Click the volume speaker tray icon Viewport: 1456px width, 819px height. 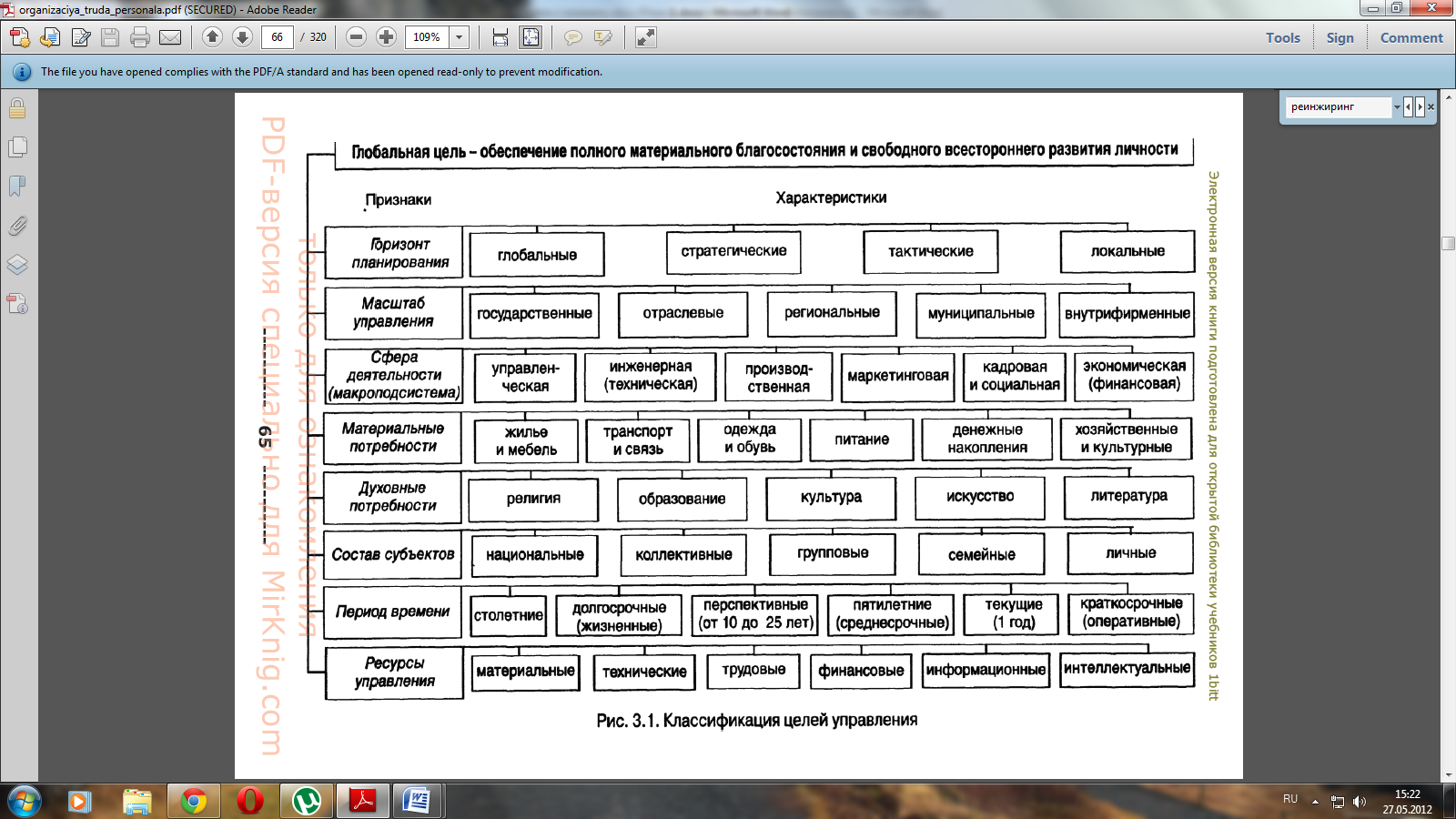click(1360, 802)
